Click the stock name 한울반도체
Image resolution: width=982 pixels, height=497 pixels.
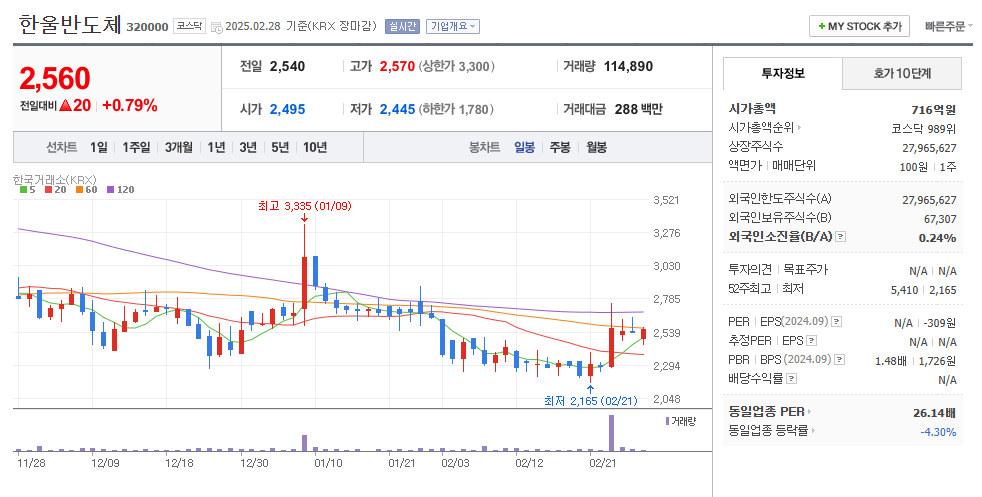pyautogui.click(x=70, y=25)
